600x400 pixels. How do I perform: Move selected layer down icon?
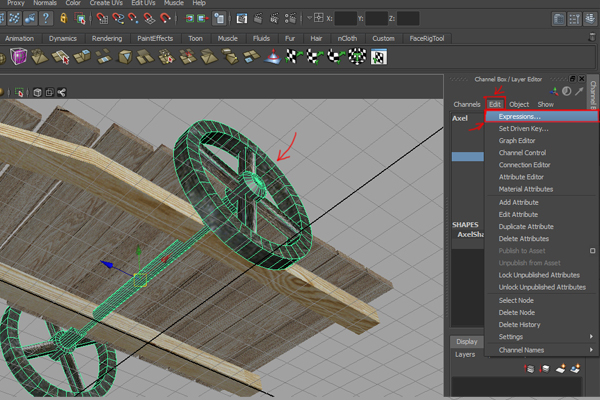[545, 369]
